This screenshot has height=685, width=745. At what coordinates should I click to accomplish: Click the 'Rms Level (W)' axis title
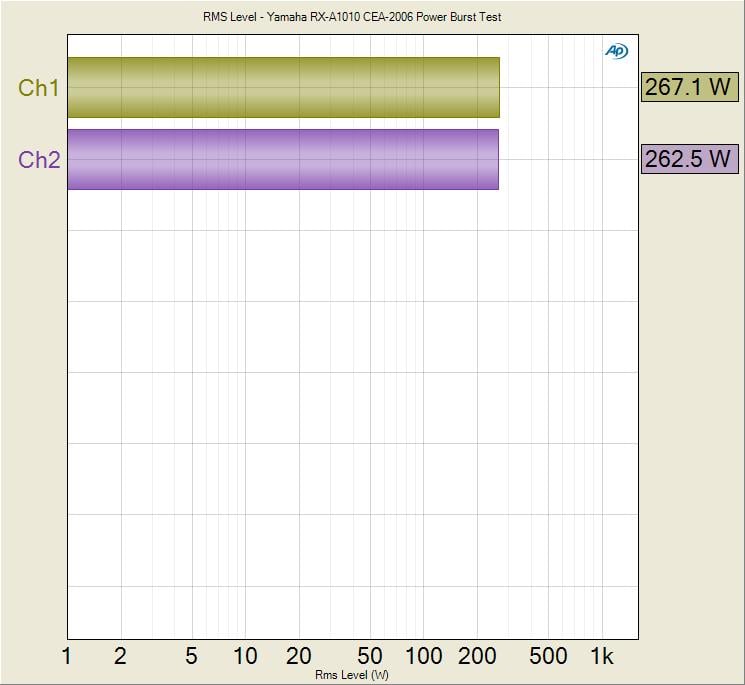point(352,676)
